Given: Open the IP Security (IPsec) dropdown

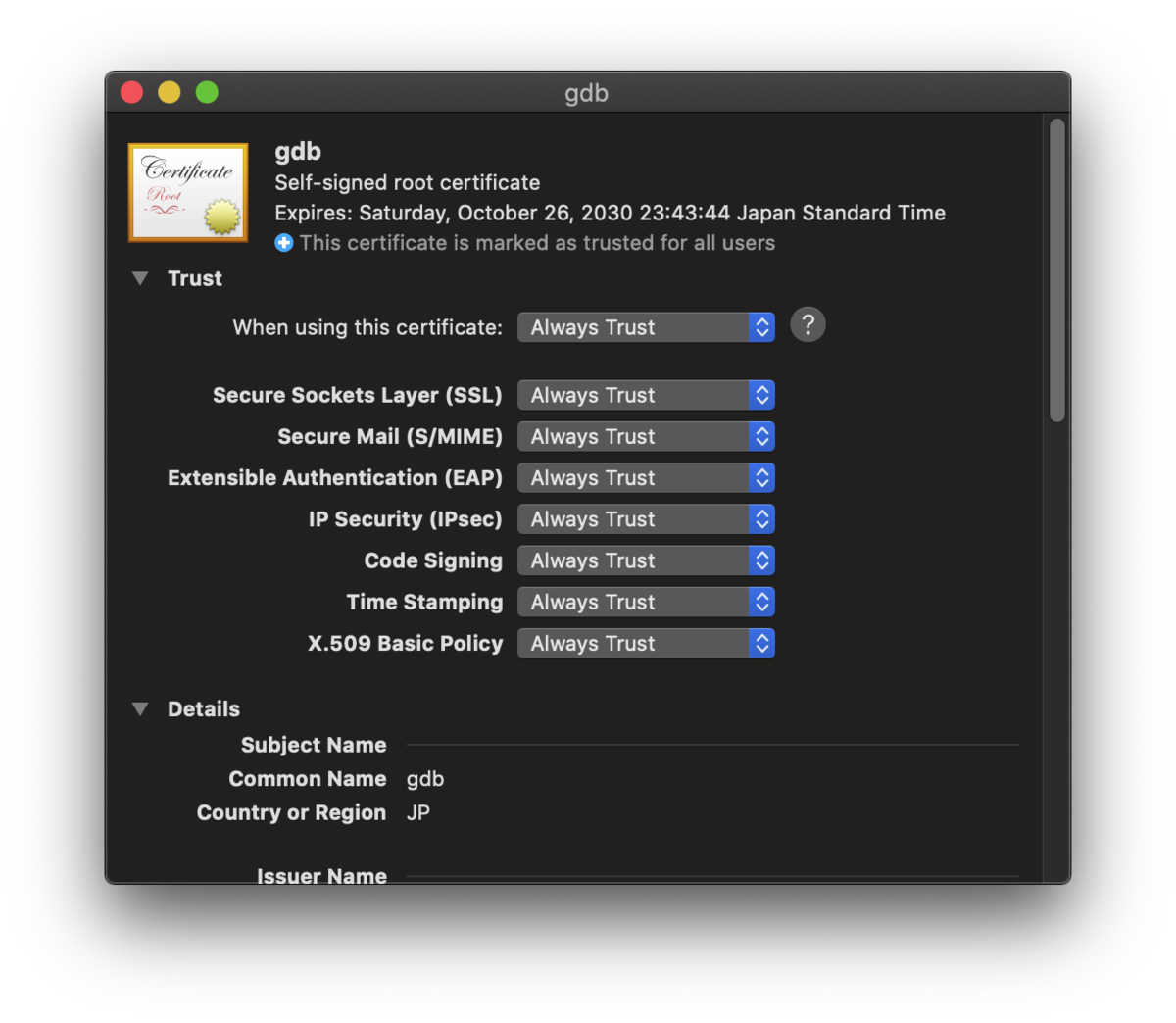Looking at the screenshot, I should pyautogui.click(x=646, y=519).
